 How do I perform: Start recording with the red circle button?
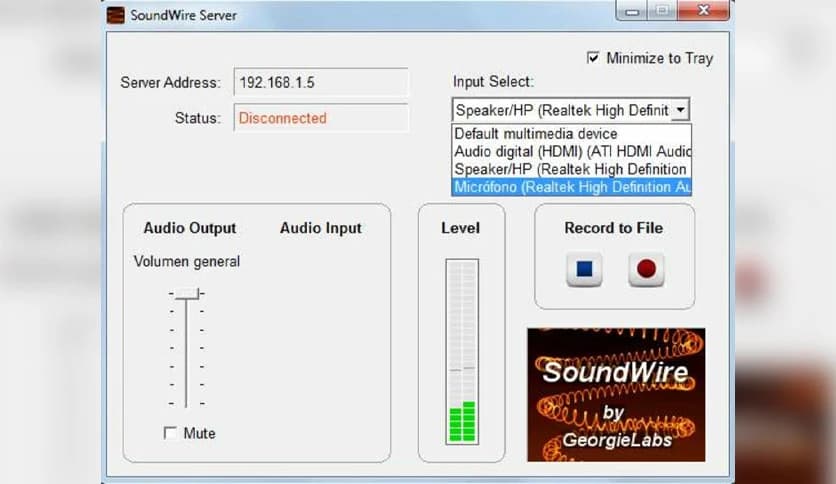(x=646, y=269)
